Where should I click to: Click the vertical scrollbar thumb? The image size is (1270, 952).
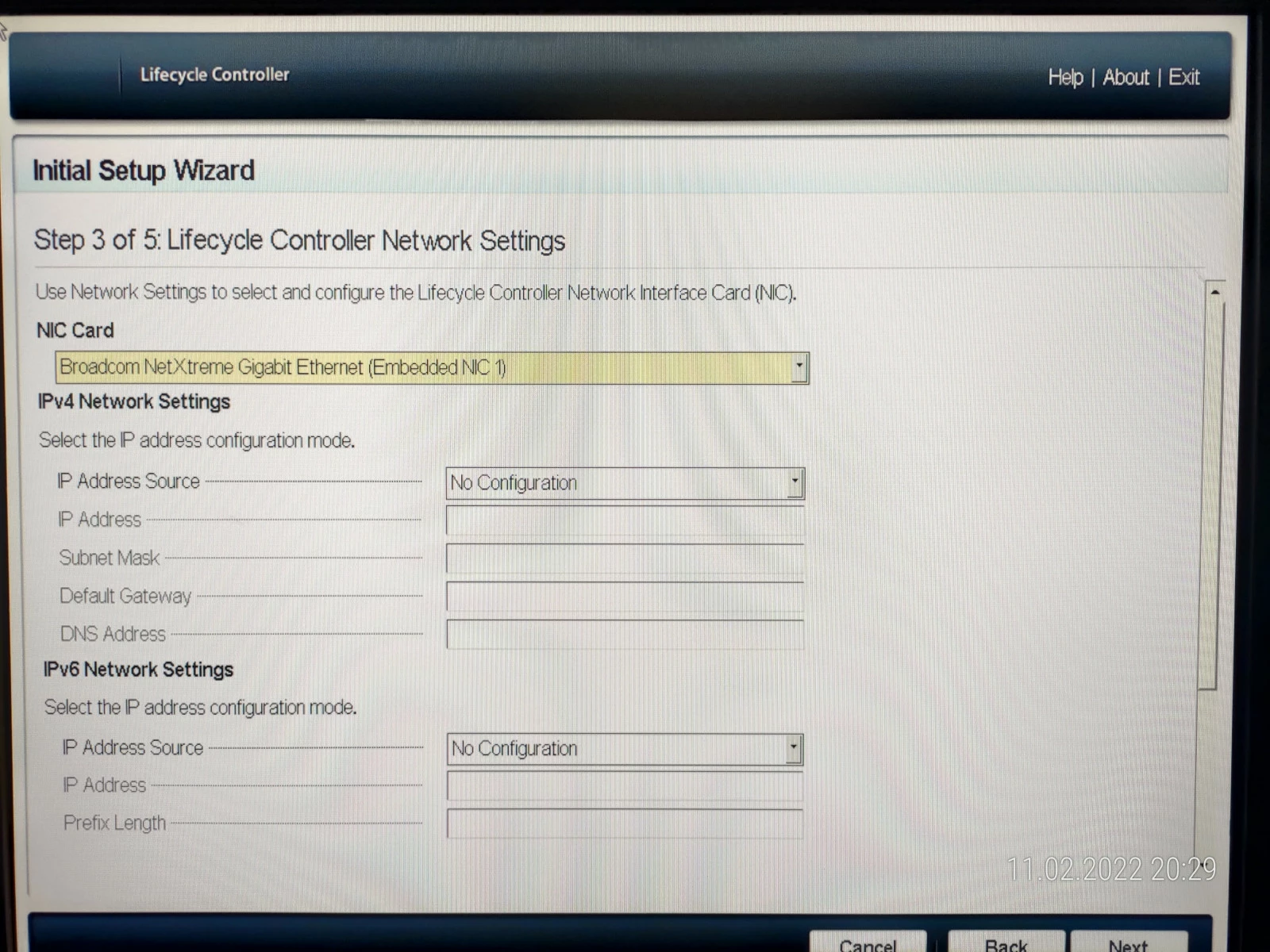click(x=1211, y=496)
